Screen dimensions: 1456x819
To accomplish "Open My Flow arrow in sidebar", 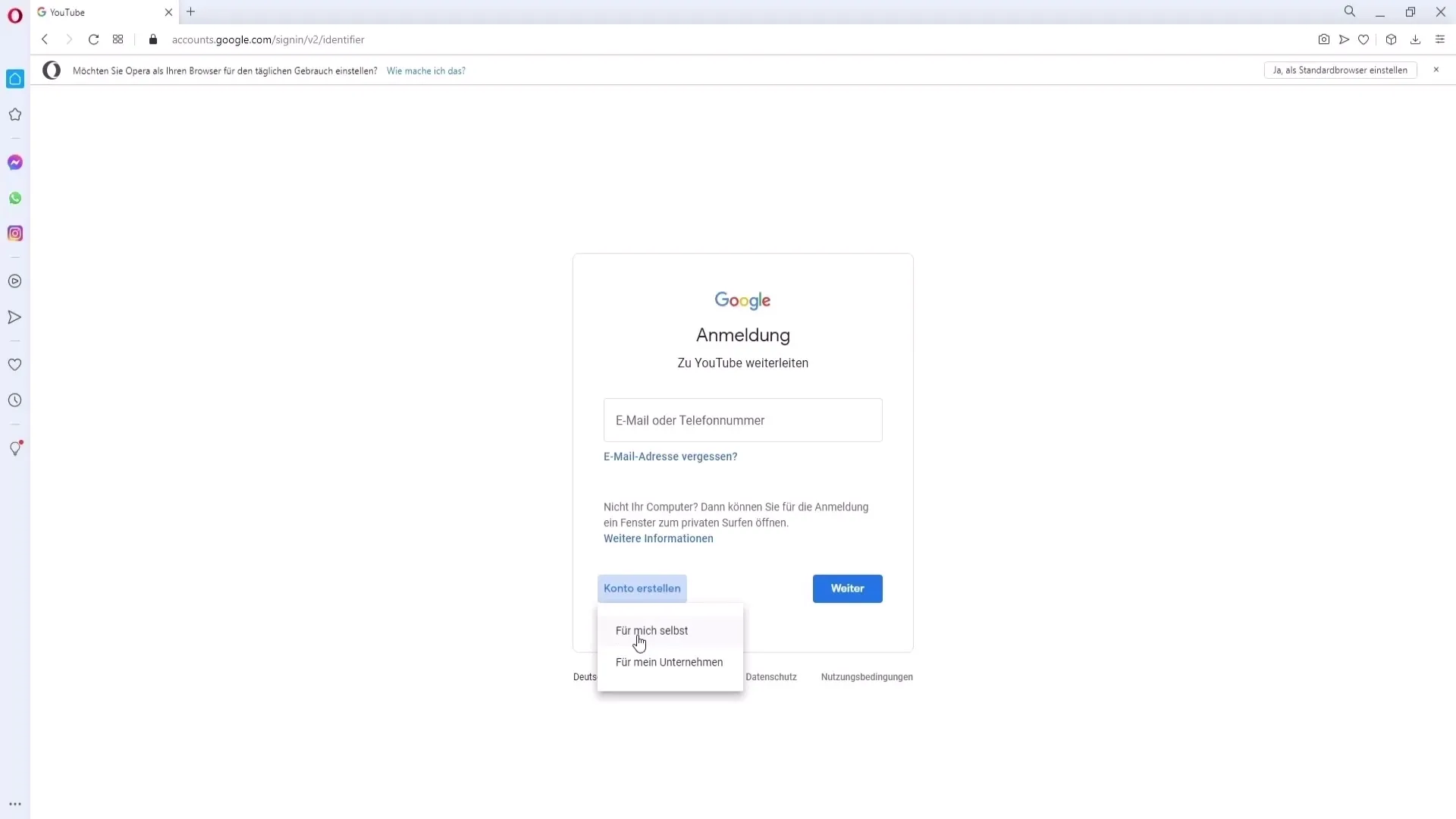I will (x=15, y=317).
